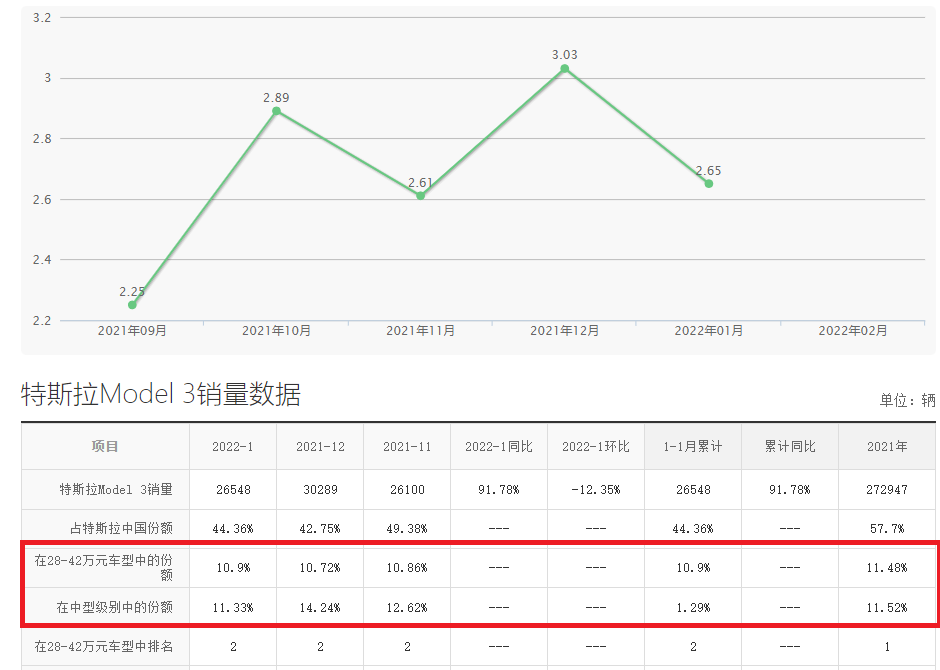The image size is (940, 670).
Task: Click sales value 30289 for 2021-12
Action: [320, 490]
